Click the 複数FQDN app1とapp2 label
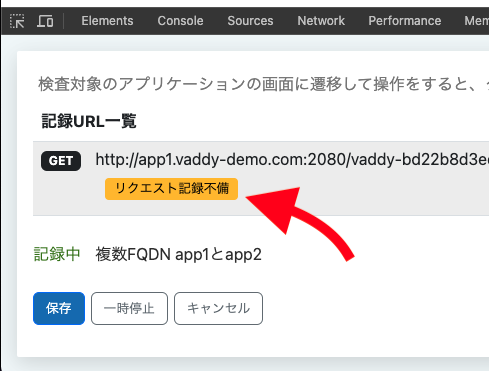The height and width of the screenshot is (371, 489). pos(178,255)
